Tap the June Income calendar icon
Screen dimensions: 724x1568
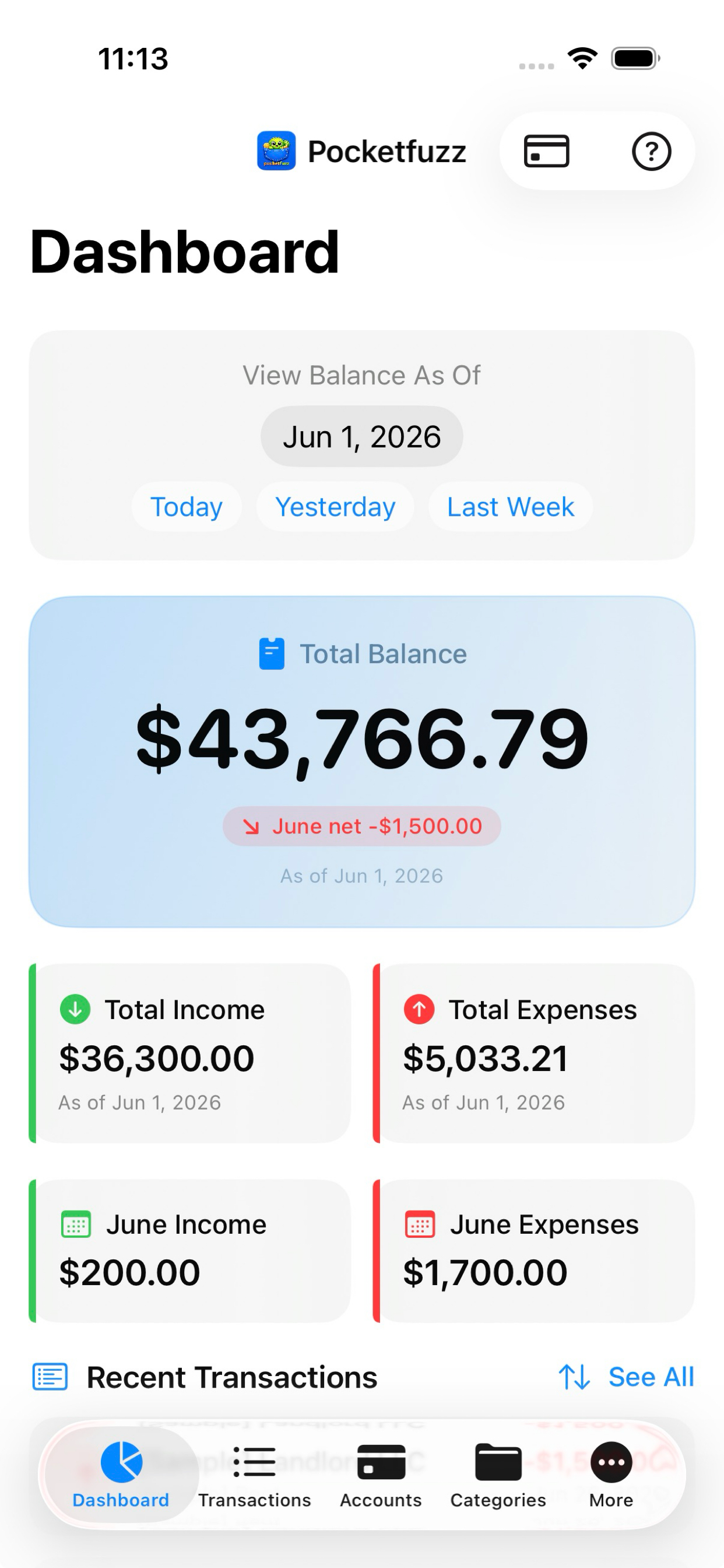(76, 1224)
